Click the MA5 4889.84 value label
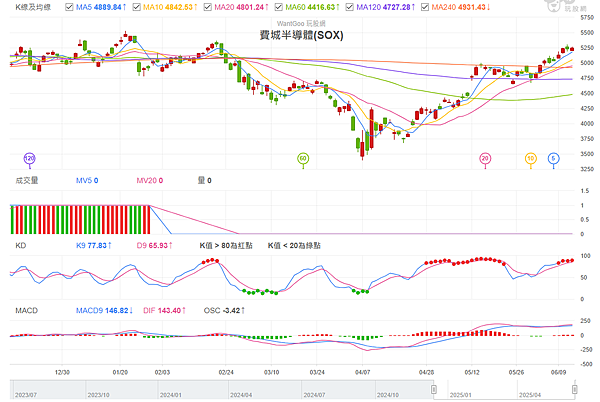This screenshot has width=600, height=402. pos(101,7)
